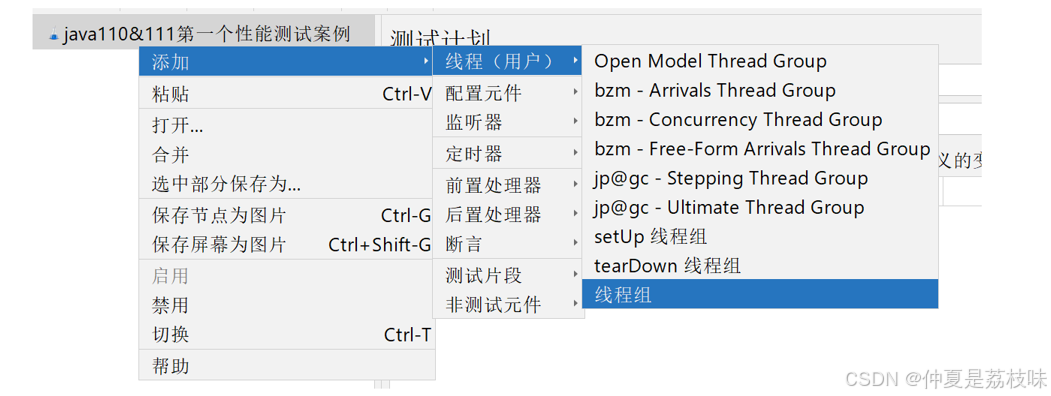Expand the 前置处理器 submenu
Image resolution: width=1051 pixels, height=396 pixels.
[507, 185]
